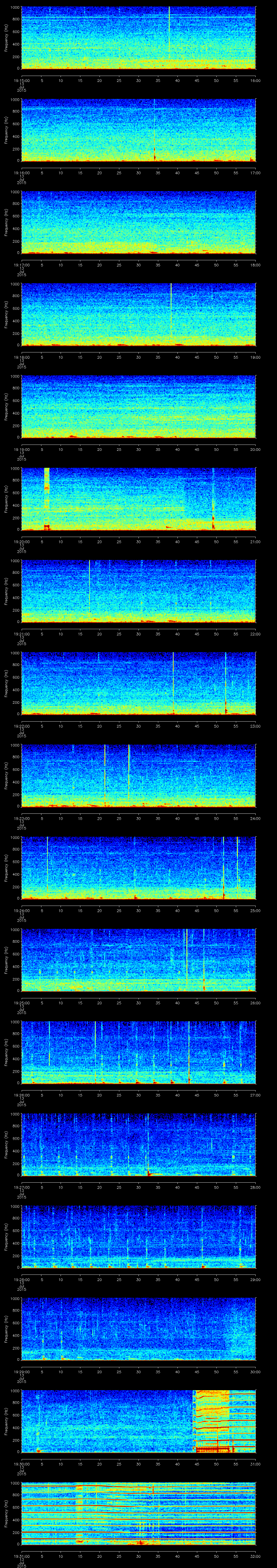Screen dimensions: 277x1568
Task: Select the spectrogram panel starting at 19:30:00
Action: point(139,1421)
